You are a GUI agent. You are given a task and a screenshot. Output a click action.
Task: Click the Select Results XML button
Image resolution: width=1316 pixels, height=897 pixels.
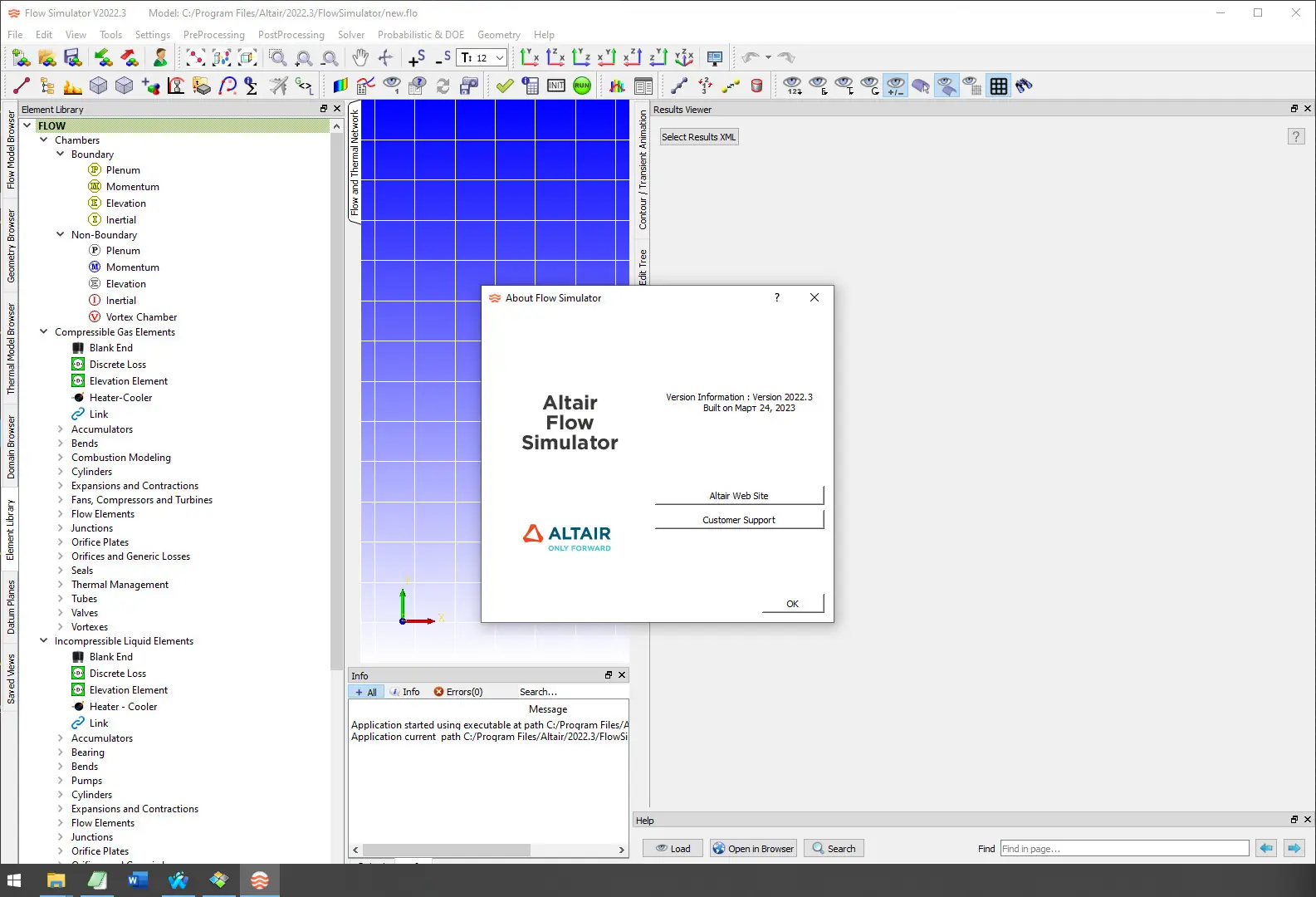tap(699, 137)
